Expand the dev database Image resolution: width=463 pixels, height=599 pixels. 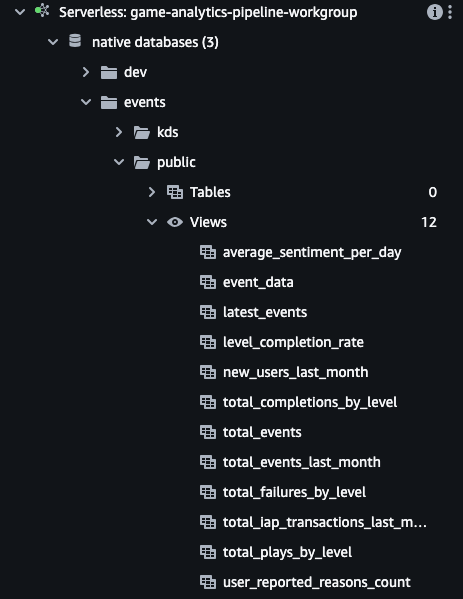tap(86, 72)
